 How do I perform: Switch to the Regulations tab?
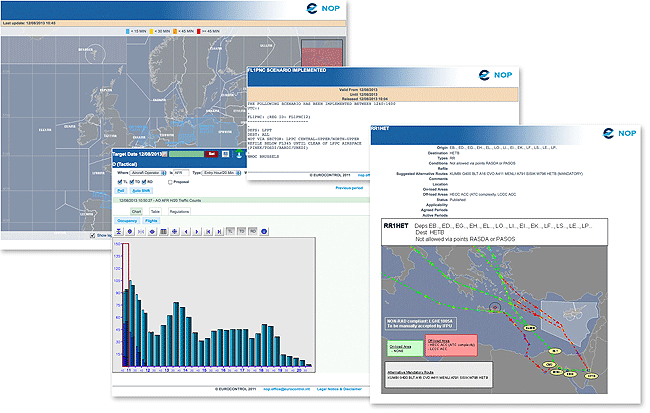(179, 212)
